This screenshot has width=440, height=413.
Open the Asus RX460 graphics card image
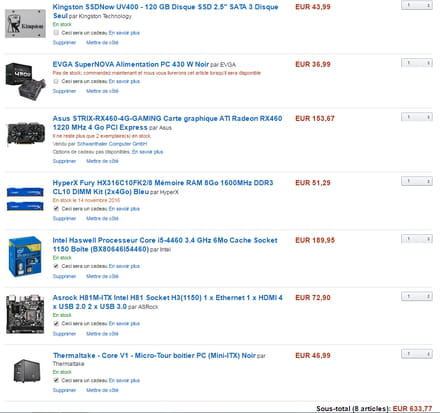(x=26, y=134)
